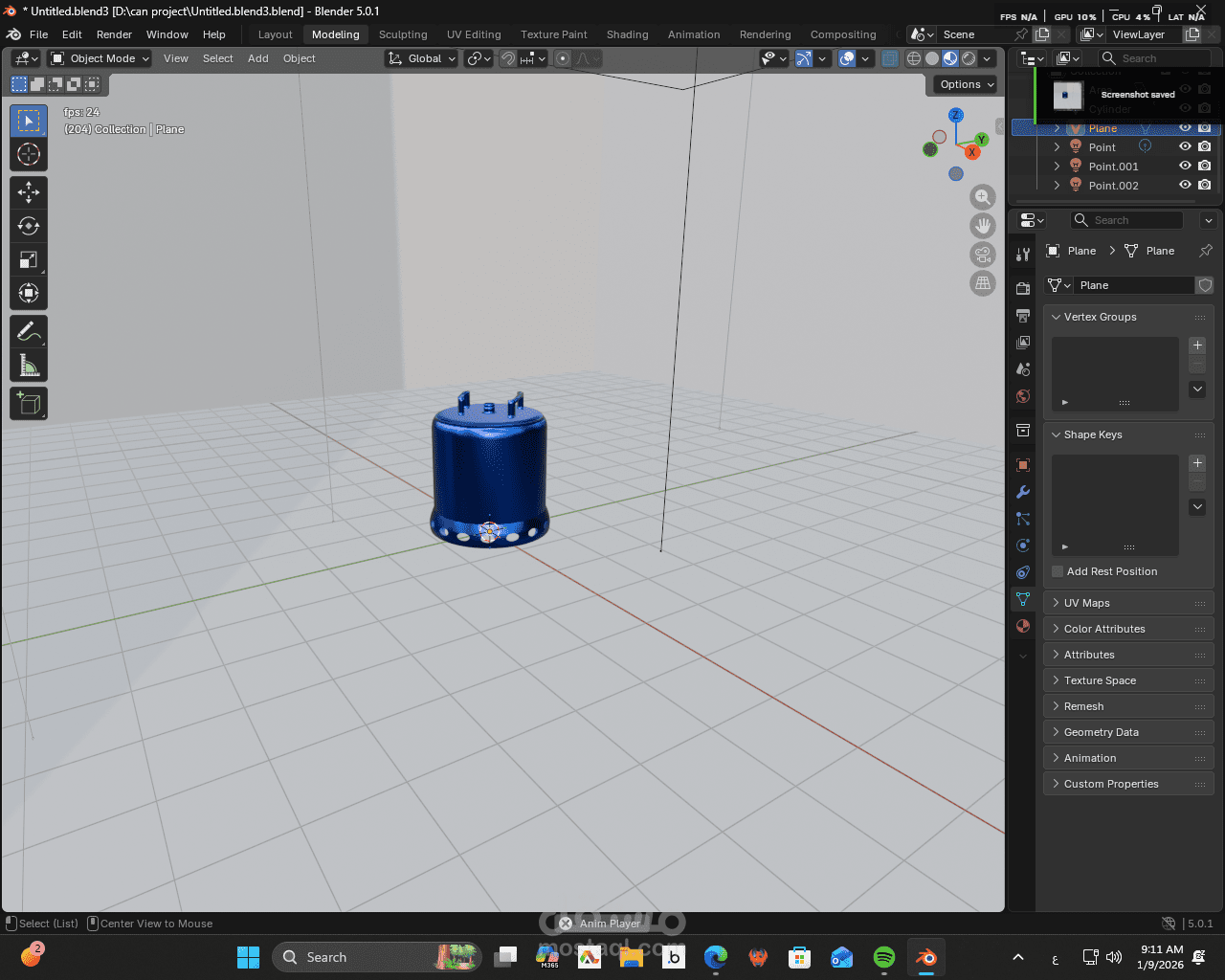Activate the 3D Cursor tool
The image size is (1225, 980).
29,154
